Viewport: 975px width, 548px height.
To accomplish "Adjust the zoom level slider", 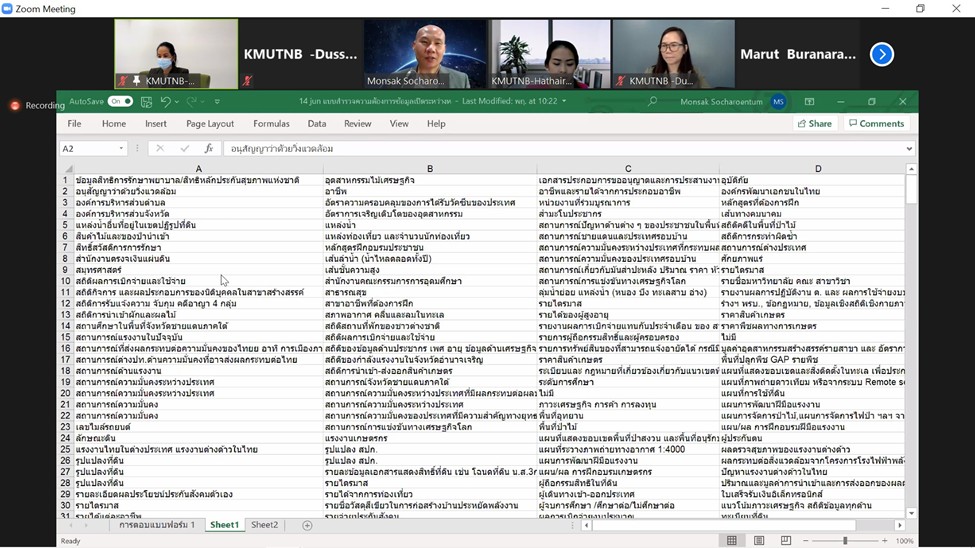I will pyautogui.click(x=845, y=541).
